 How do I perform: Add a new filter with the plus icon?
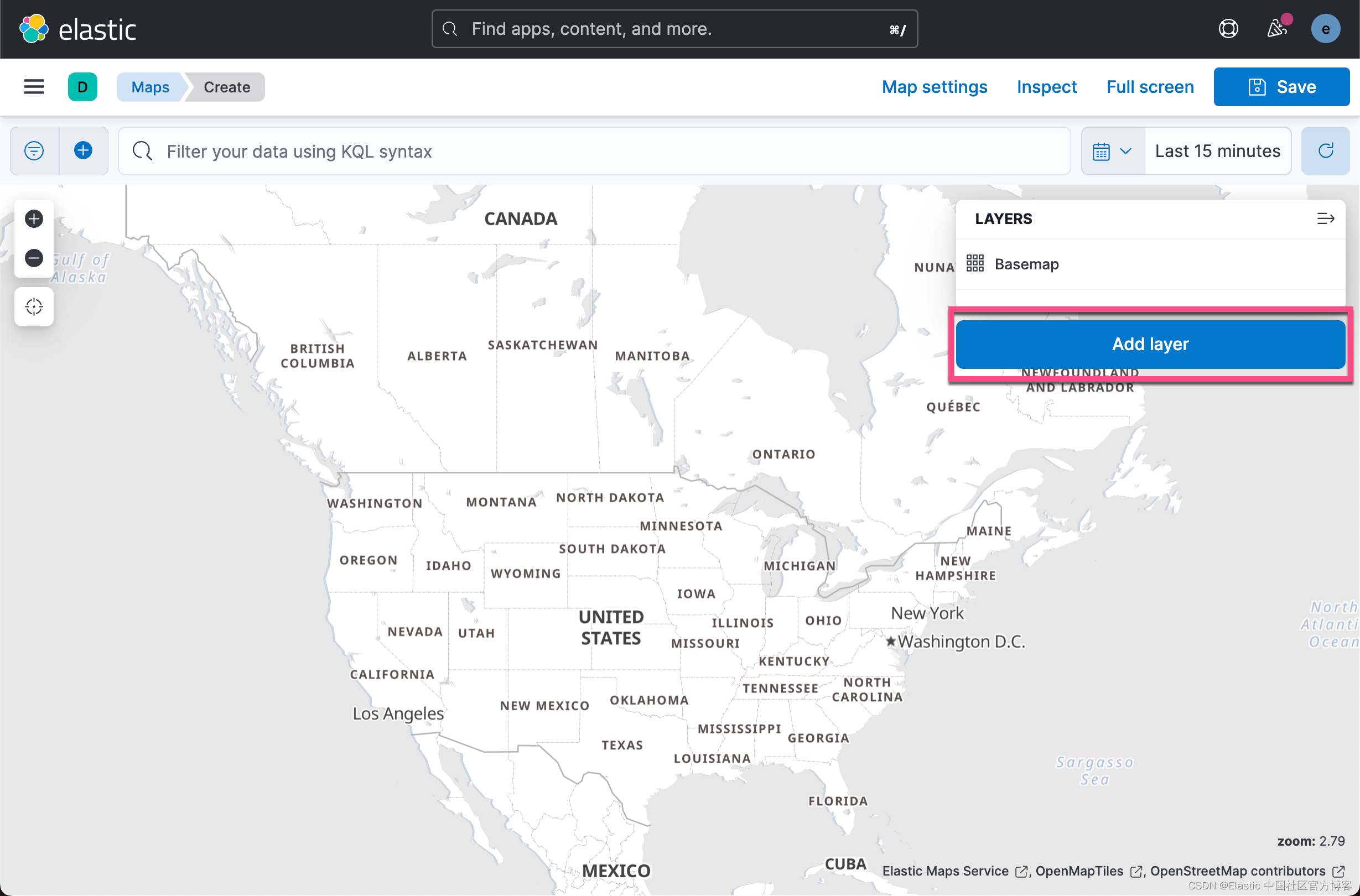click(84, 151)
